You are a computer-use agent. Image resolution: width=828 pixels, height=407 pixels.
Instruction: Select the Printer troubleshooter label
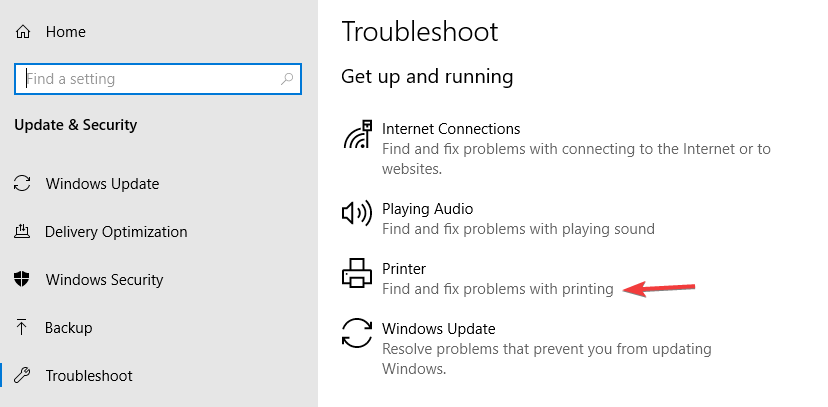coord(404,269)
